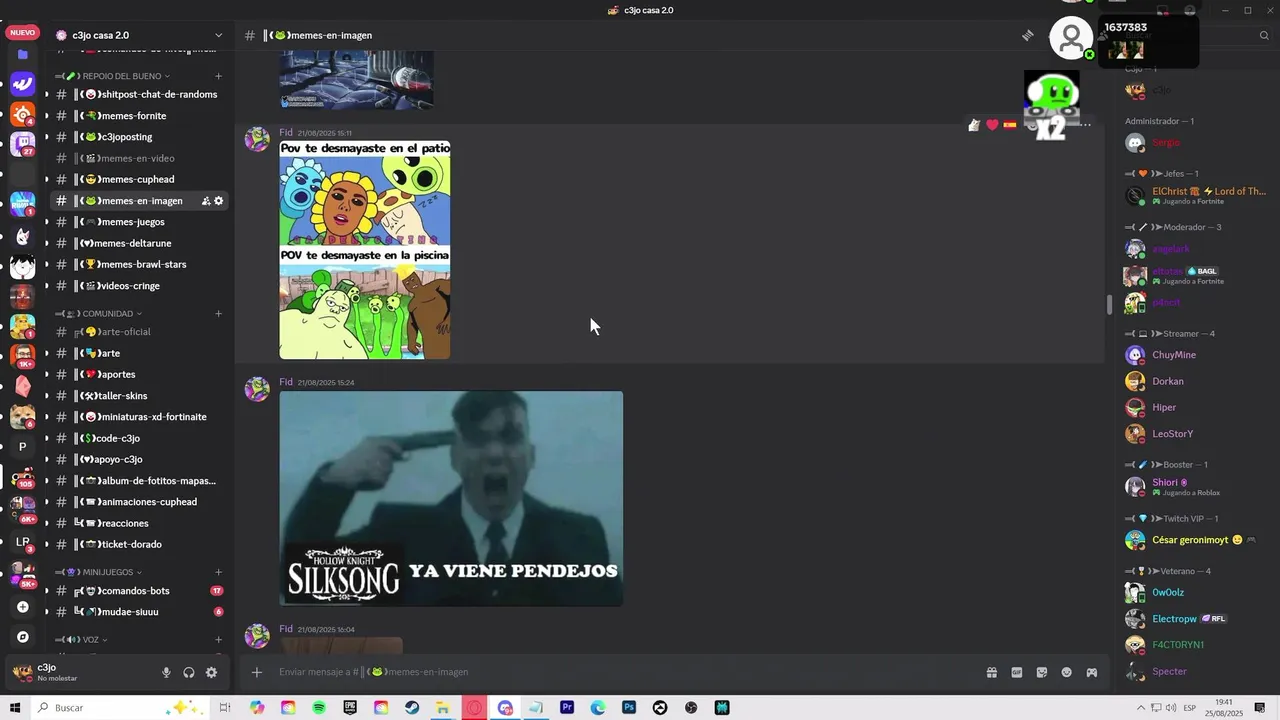Open Silksong ya viene meme image
The width and height of the screenshot is (1280, 720).
[x=451, y=499]
